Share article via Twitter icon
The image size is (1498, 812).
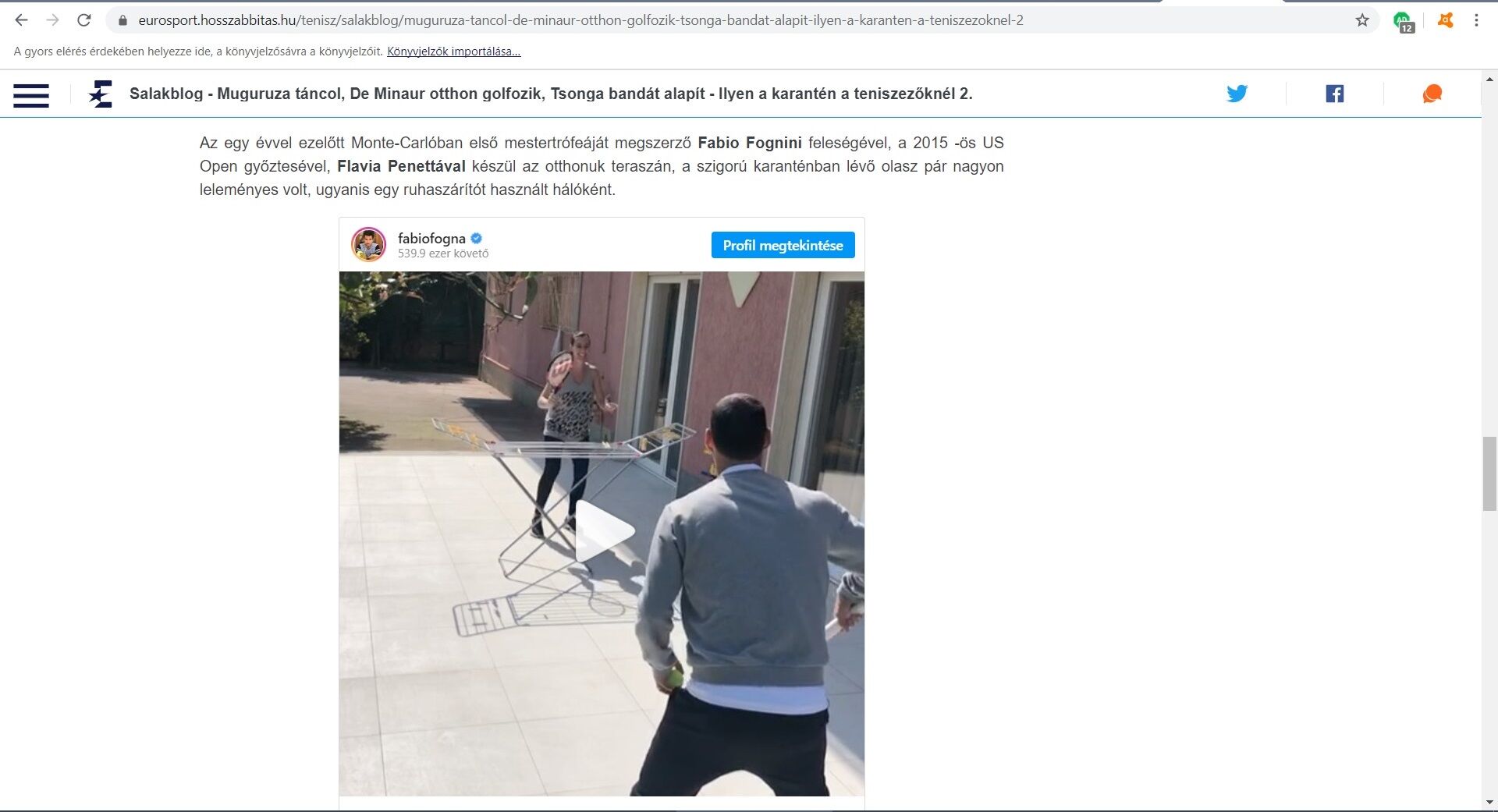(x=1237, y=94)
